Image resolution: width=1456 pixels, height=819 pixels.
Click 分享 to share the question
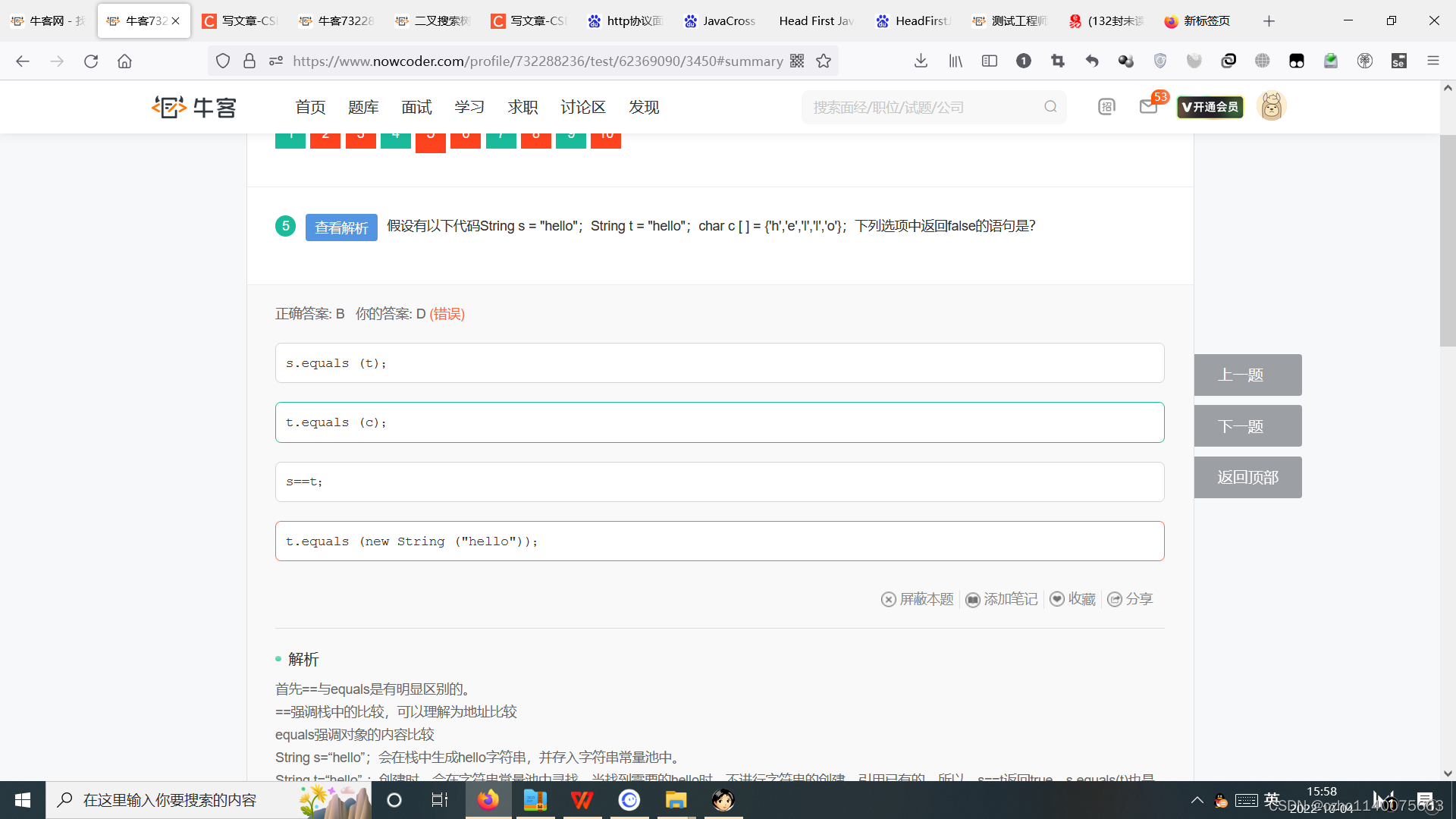click(x=1130, y=599)
